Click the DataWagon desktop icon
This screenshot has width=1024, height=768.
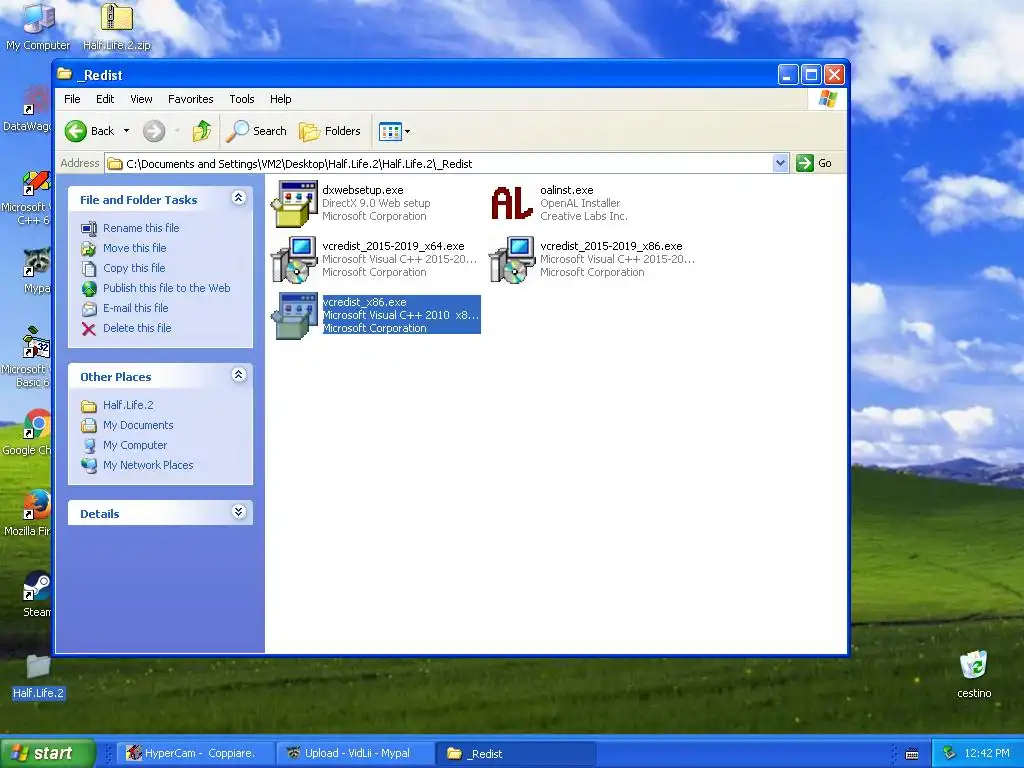(x=37, y=101)
